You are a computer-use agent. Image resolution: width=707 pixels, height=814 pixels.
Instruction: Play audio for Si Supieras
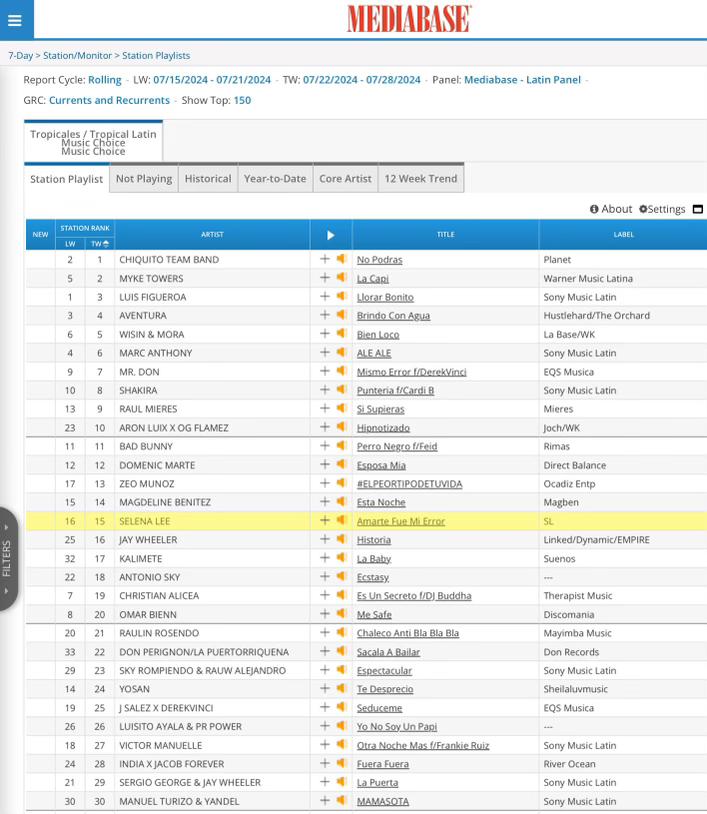pos(341,408)
